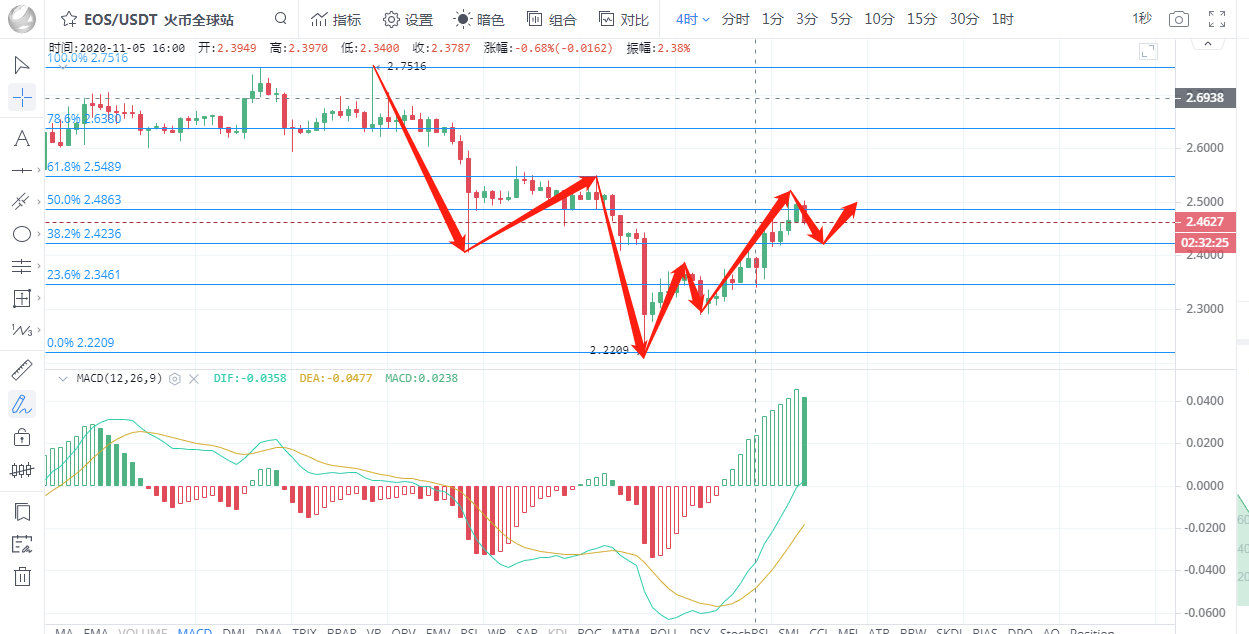Toggle the 暗色 dark theme
The image size is (1249, 634).
click(479, 19)
